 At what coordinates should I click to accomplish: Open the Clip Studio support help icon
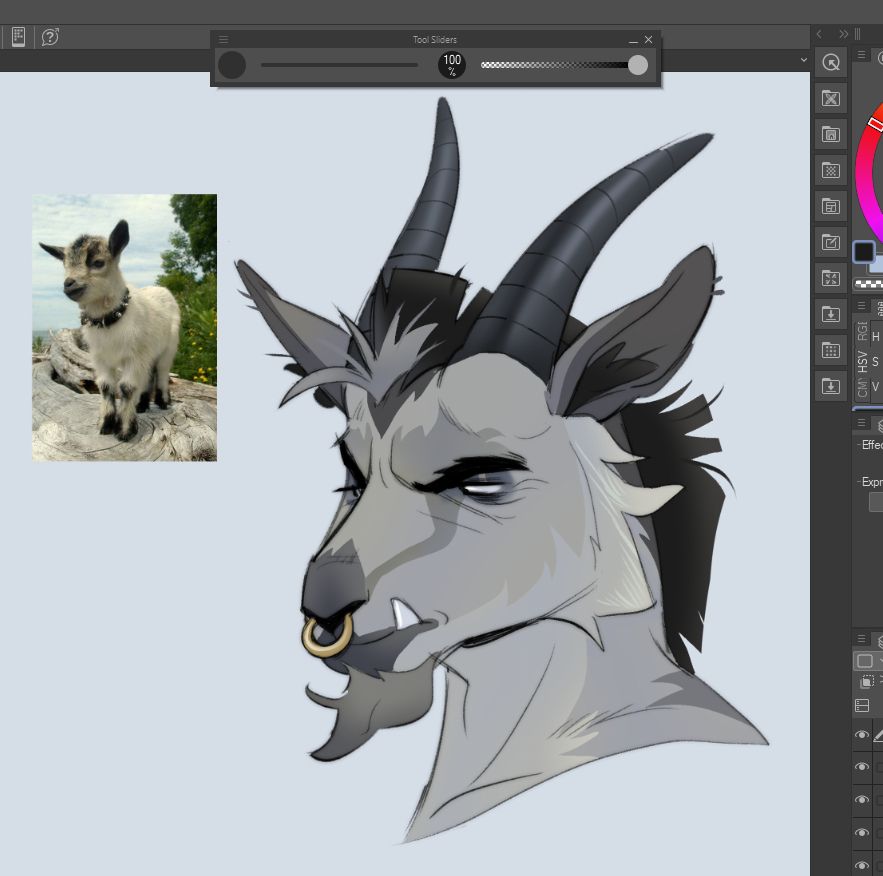(50, 37)
